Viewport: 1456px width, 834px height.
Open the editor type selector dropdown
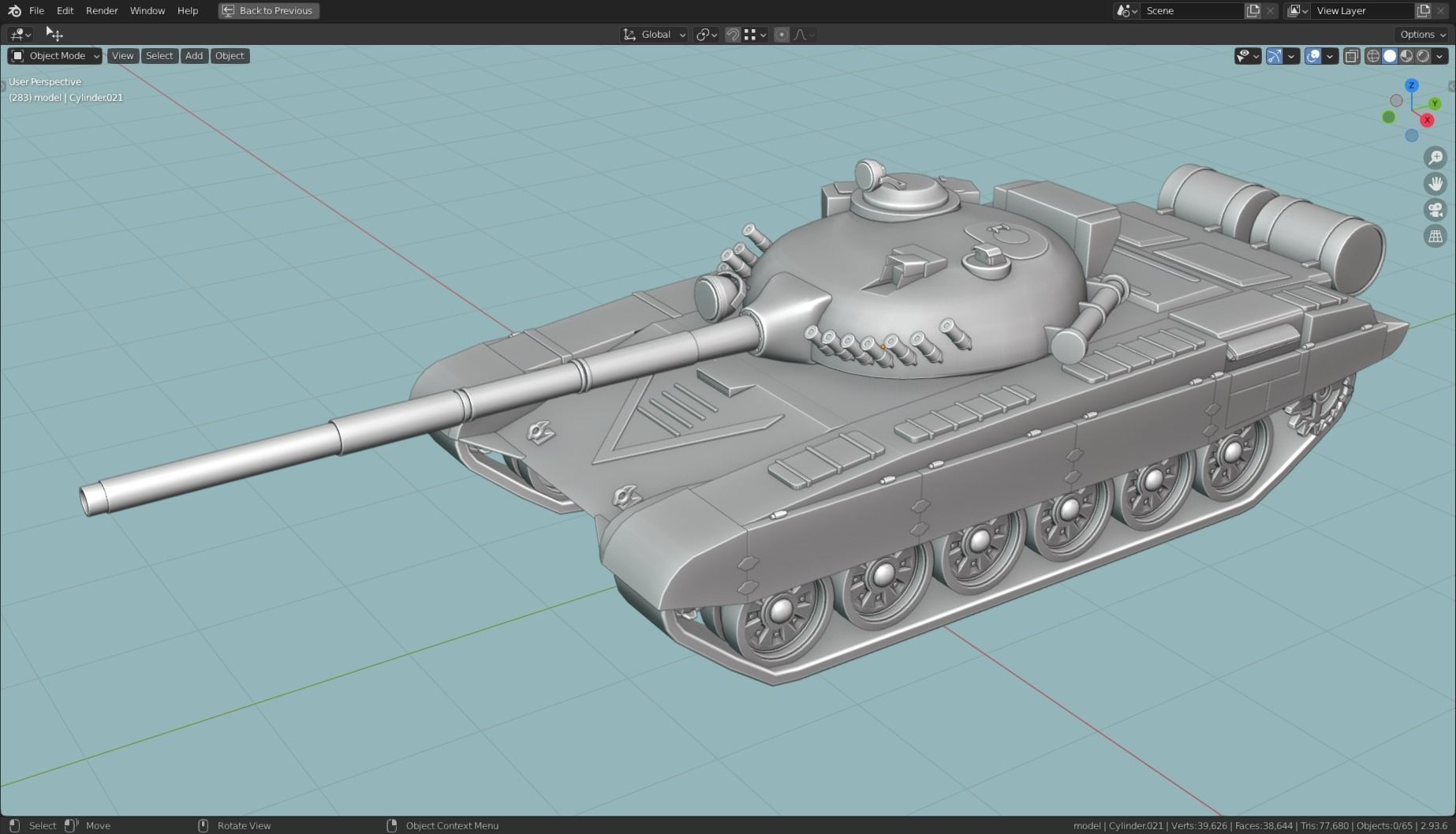(x=20, y=35)
